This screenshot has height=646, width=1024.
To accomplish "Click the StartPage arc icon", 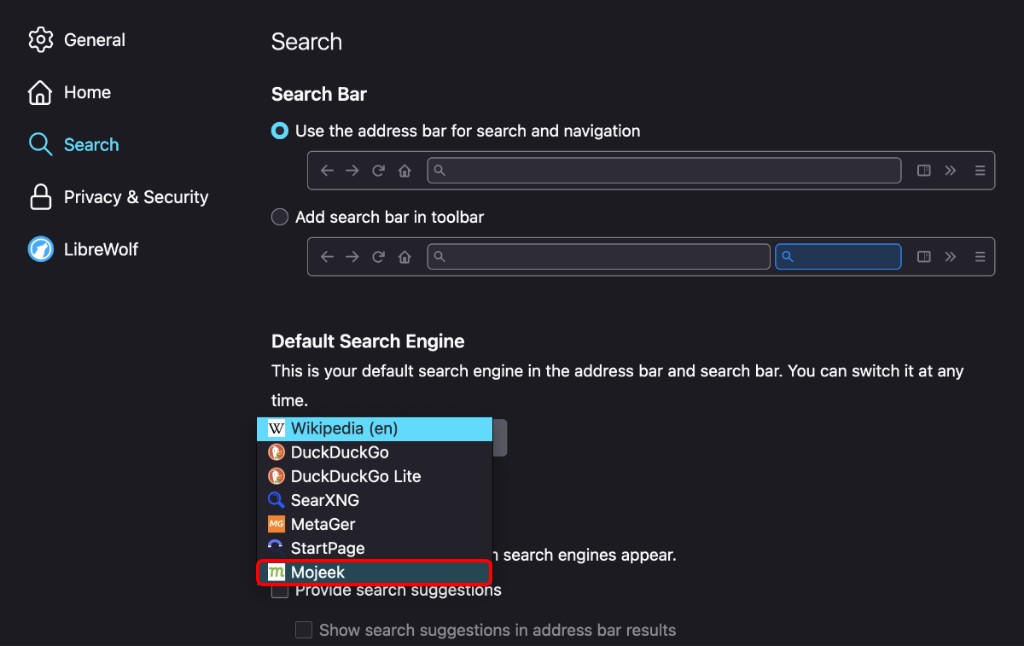I will (276, 545).
